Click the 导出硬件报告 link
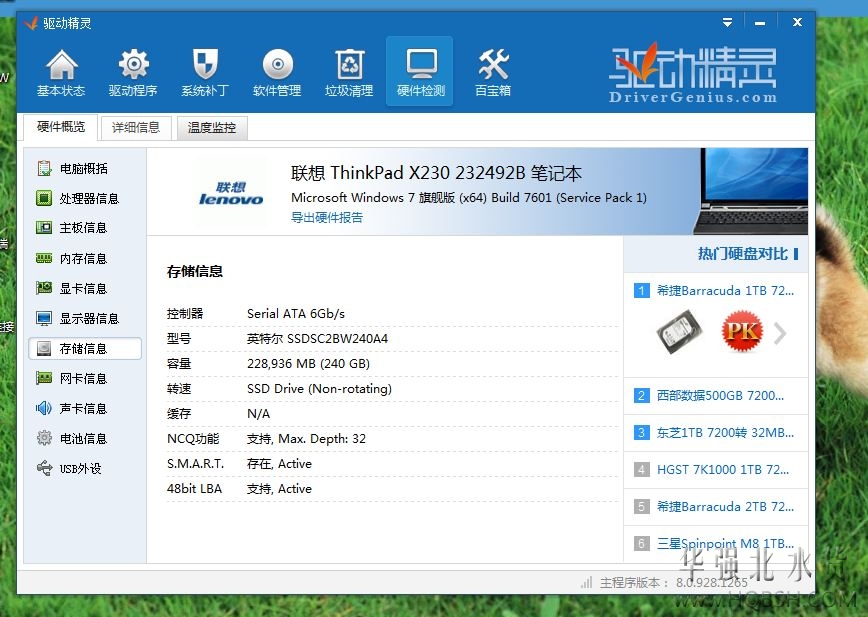The height and width of the screenshot is (617, 868). click(x=327, y=217)
